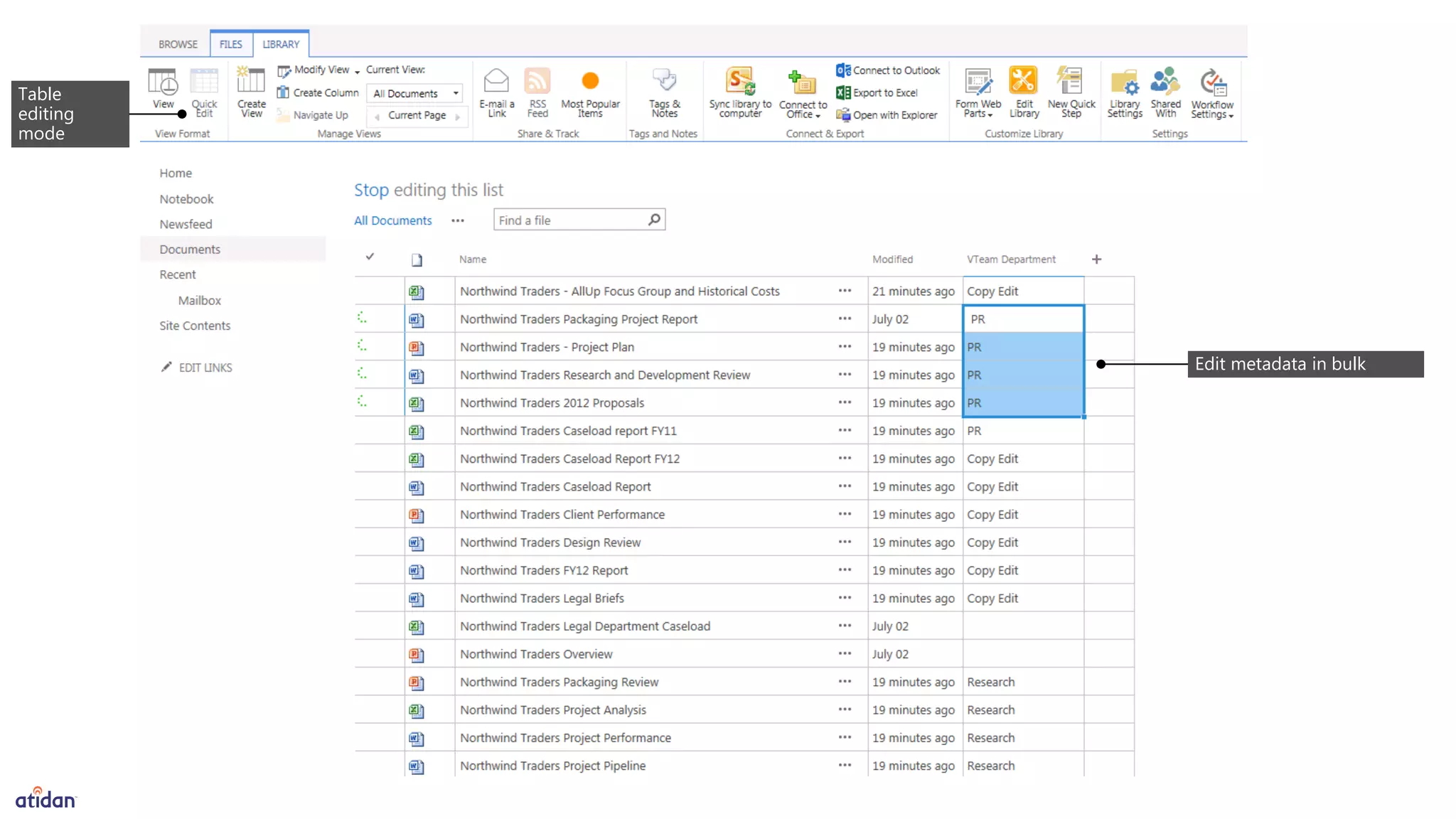Image resolution: width=1456 pixels, height=819 pixels.
Task: Sort by the Modified column header
Action: point(892,259)
